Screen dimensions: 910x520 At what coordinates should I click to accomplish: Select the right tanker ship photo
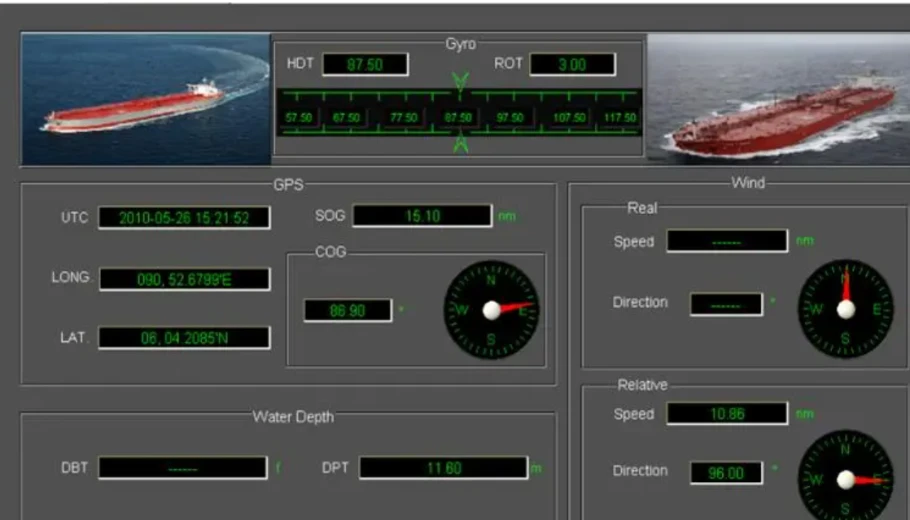pyautogui.click(x=777, y=98)
